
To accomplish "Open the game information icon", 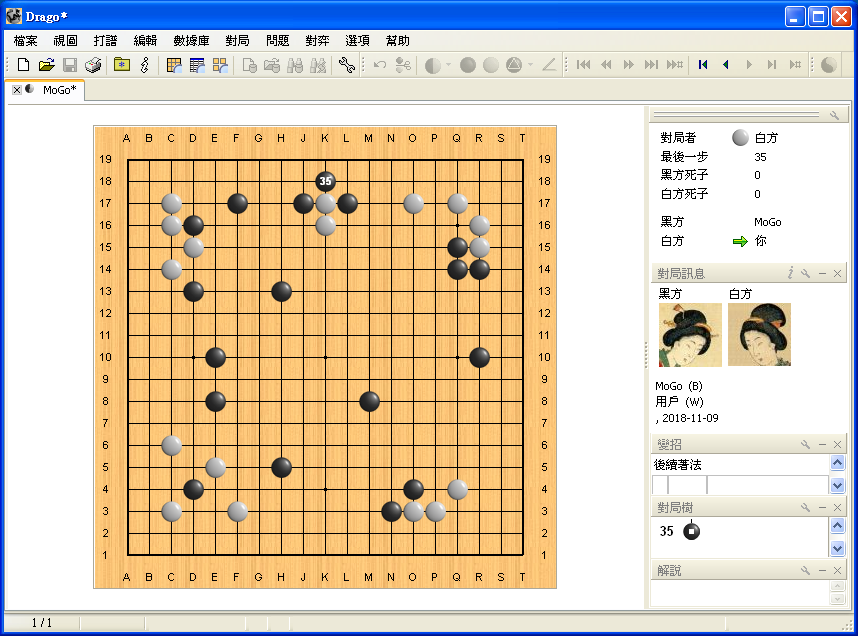I will coord(145,65).
